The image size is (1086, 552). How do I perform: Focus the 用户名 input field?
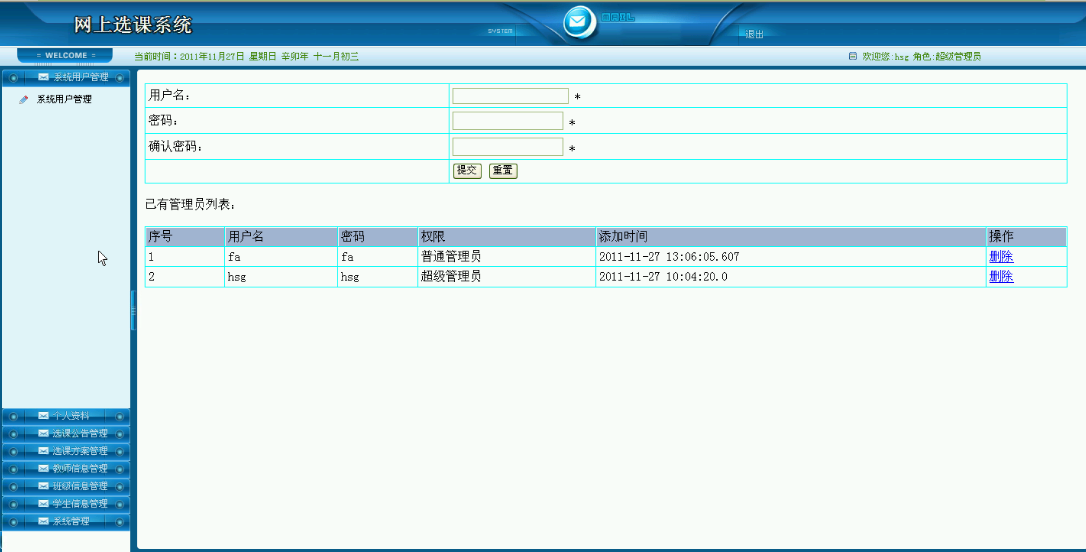pos(510,96)
